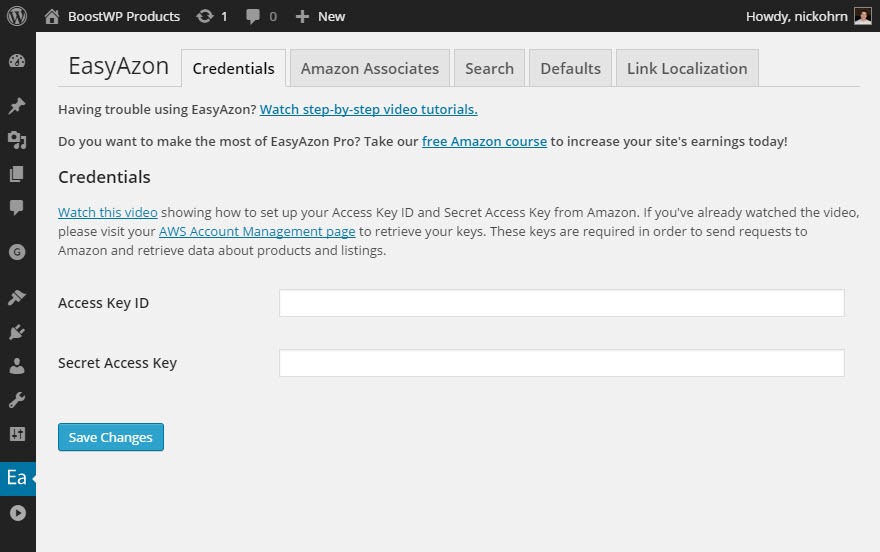Follow the free Amazon course link
The image size is (880, 552).
(x=484, y=141)
